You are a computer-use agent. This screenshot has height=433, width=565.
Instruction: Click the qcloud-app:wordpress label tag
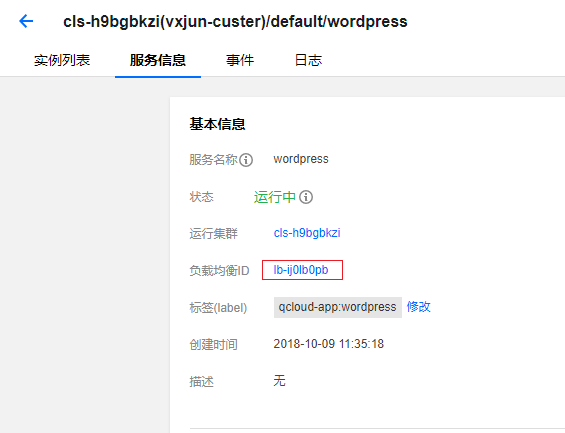(x=338, y=307)
